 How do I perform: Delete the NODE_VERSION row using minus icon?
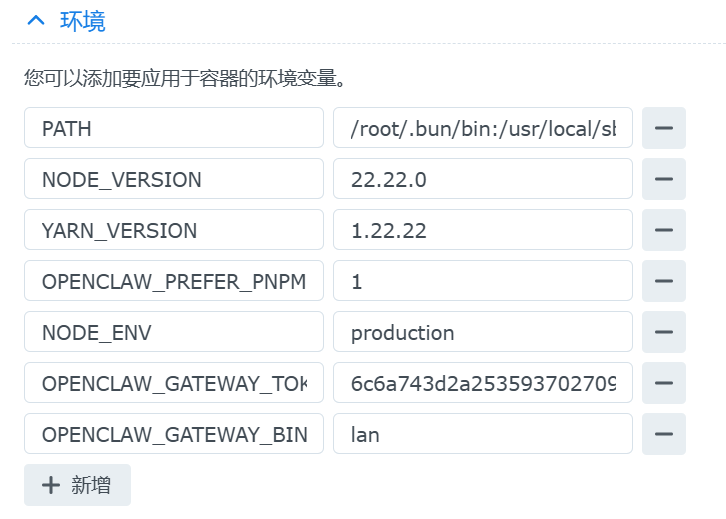coord(663,179)
